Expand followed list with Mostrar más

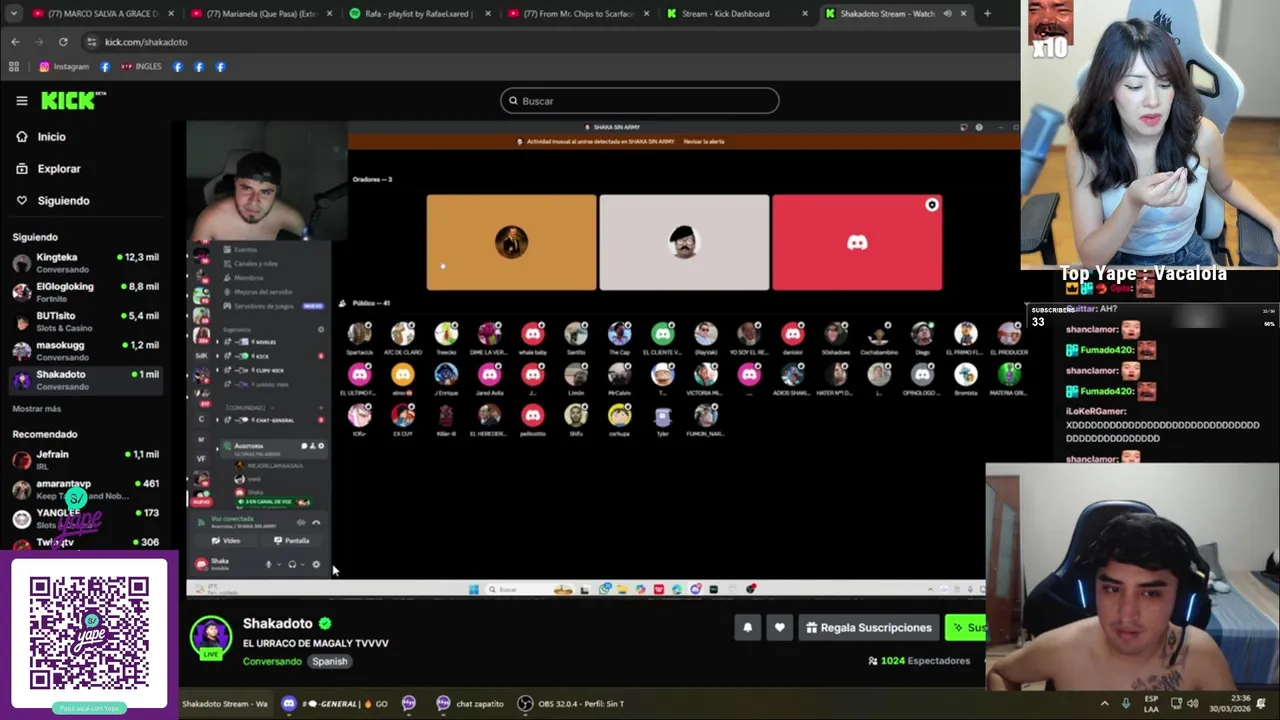[x=37, y=409]
